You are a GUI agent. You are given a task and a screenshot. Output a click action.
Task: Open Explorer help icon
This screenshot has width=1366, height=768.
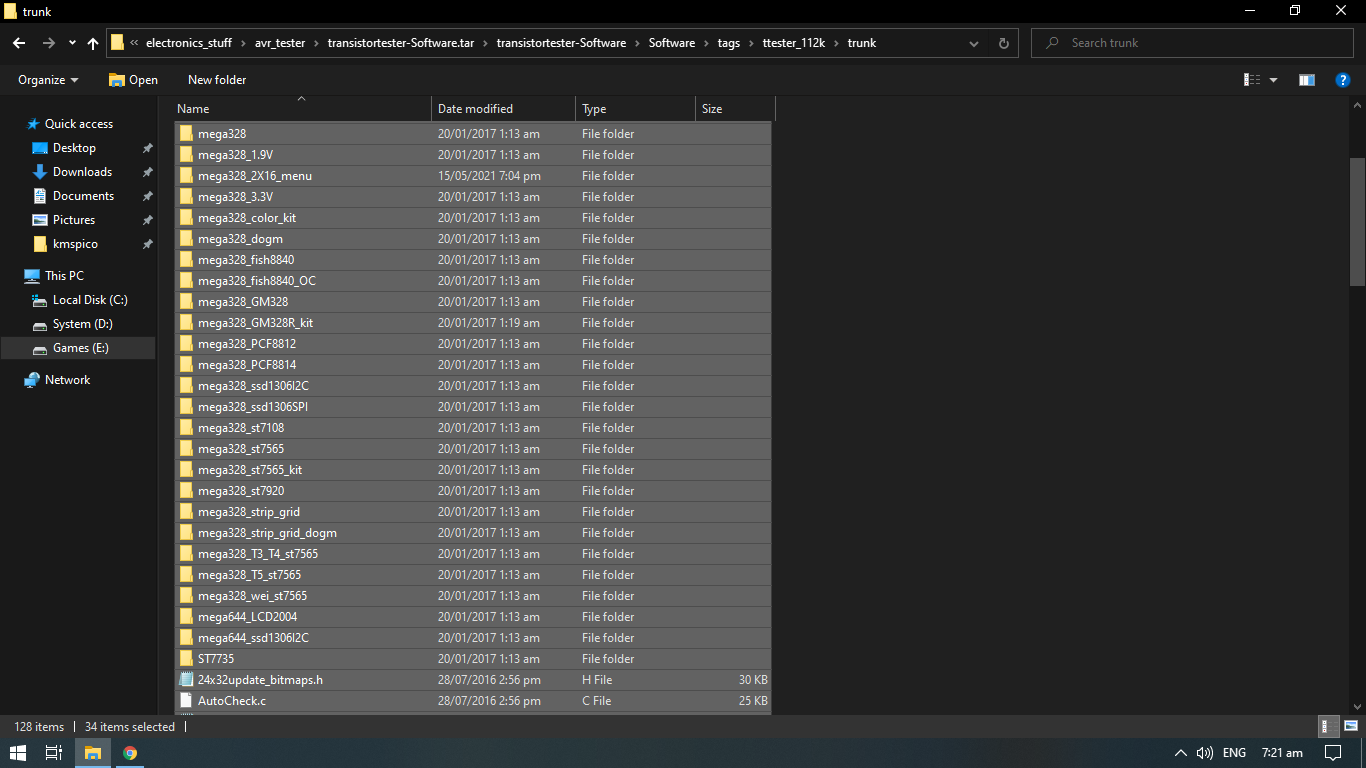pos(1343,80)
